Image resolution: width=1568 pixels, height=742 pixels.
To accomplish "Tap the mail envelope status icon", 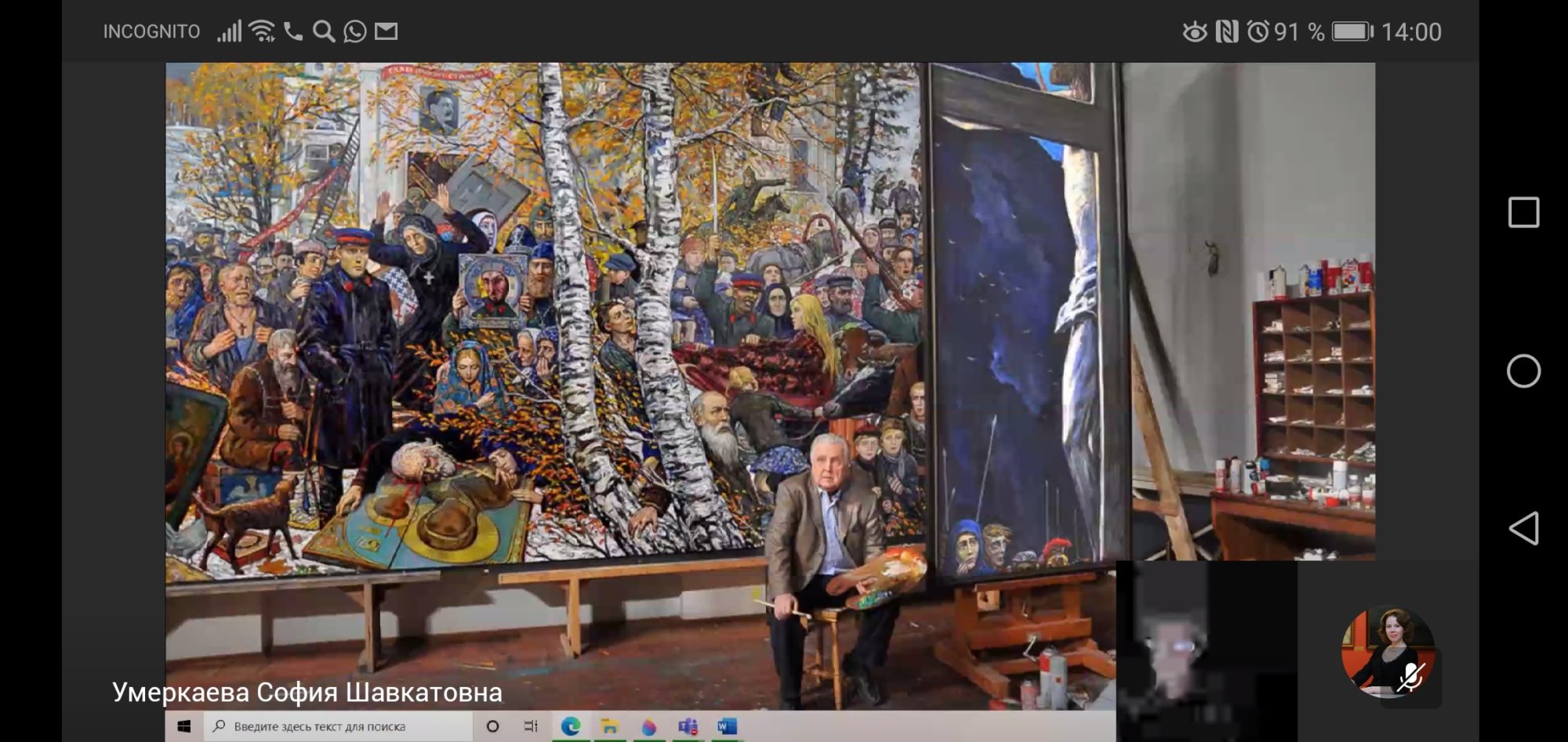I will (386, 31).
